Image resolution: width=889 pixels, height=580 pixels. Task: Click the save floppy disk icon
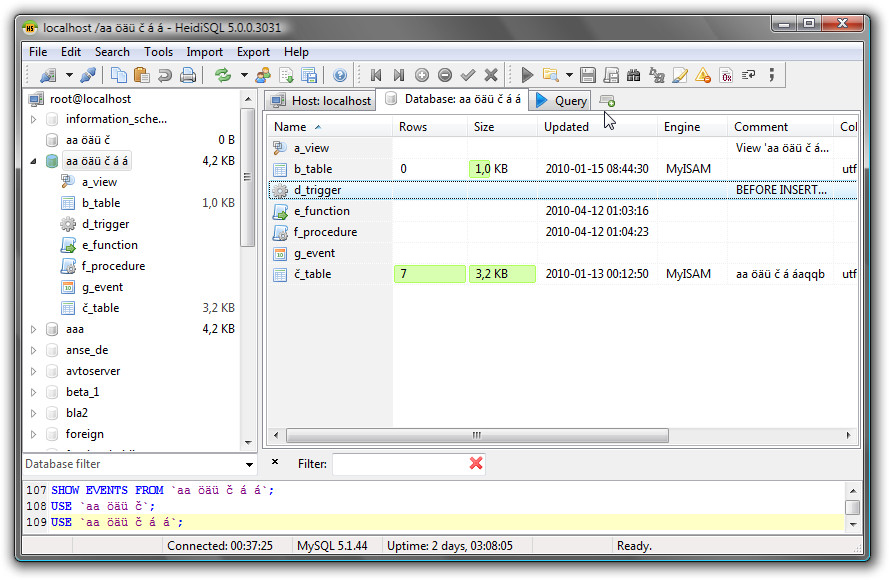pyautogui.click(x=588, y=75)
